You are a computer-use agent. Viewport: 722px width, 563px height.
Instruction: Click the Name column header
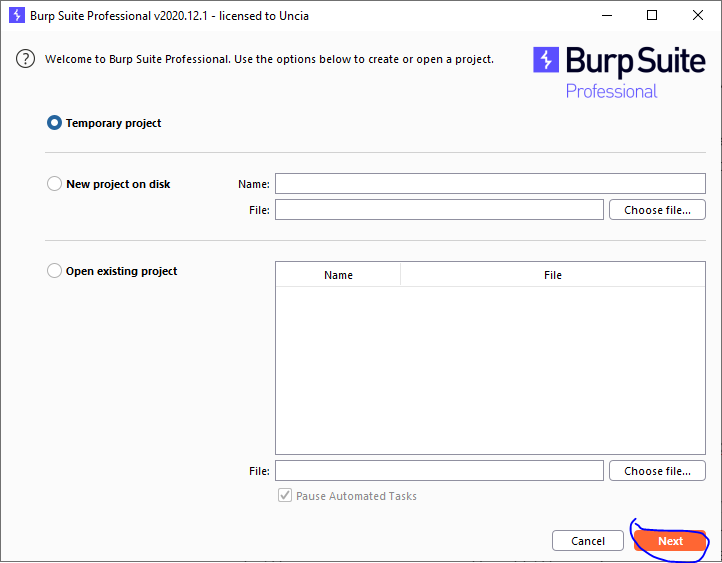[x=338, y=275]
